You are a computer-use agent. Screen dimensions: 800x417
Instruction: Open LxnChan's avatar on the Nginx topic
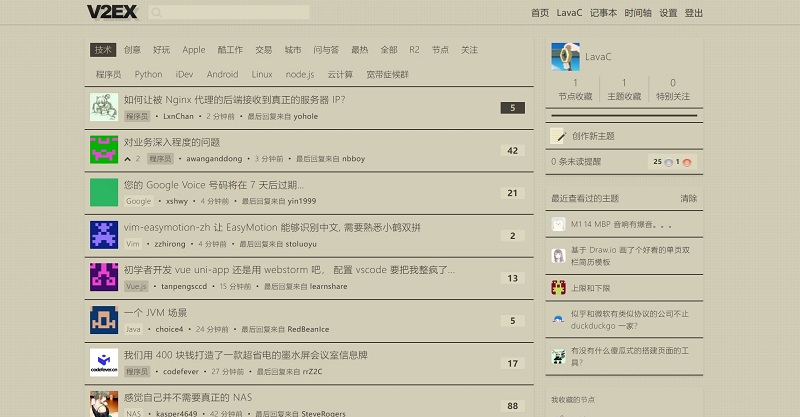tap(104, 107)
